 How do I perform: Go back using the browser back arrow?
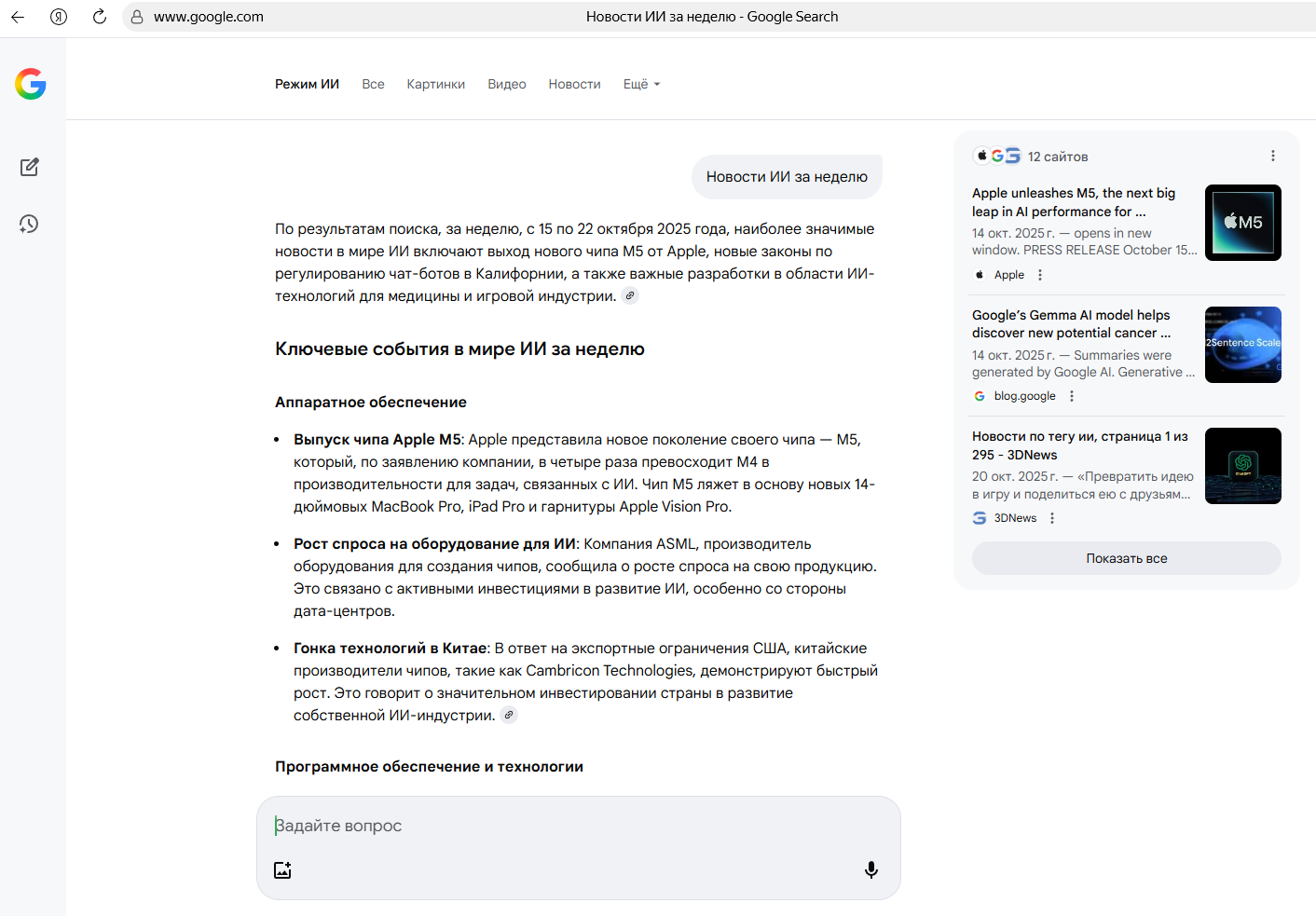click(x=18, y=17)
